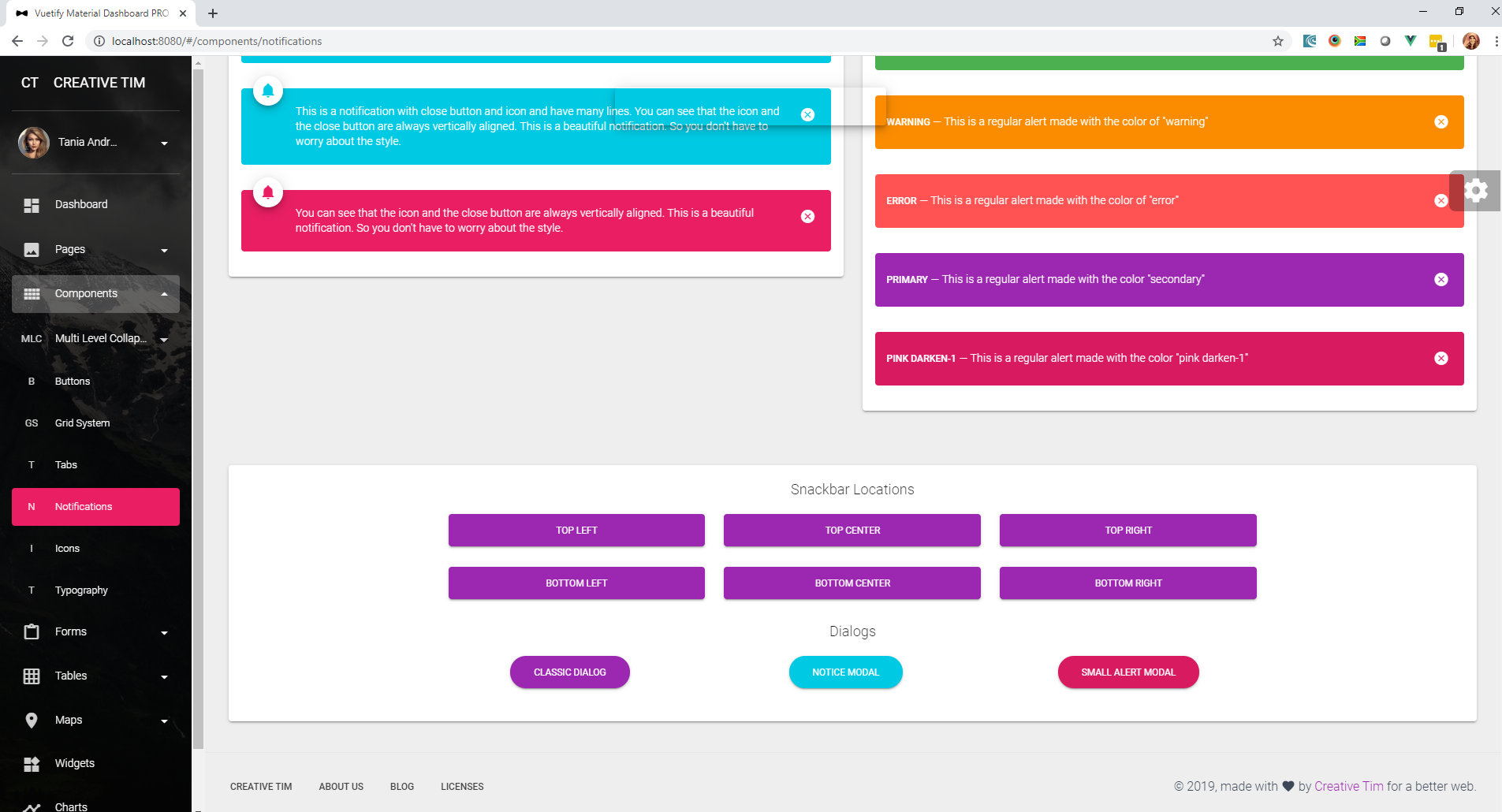The height and width of the screenshot is (812, 1502).
Task: Expand the Tania Andrew user menu
Action: 164,143
